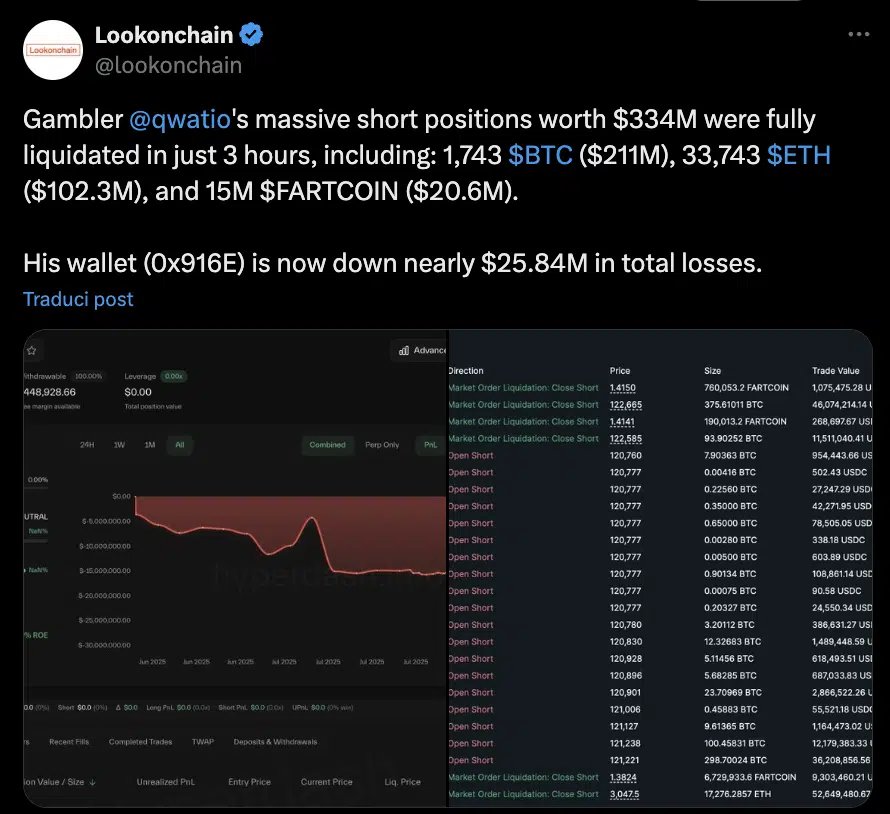
Task: Click the blue verified badge
Action: click(252, 35)
